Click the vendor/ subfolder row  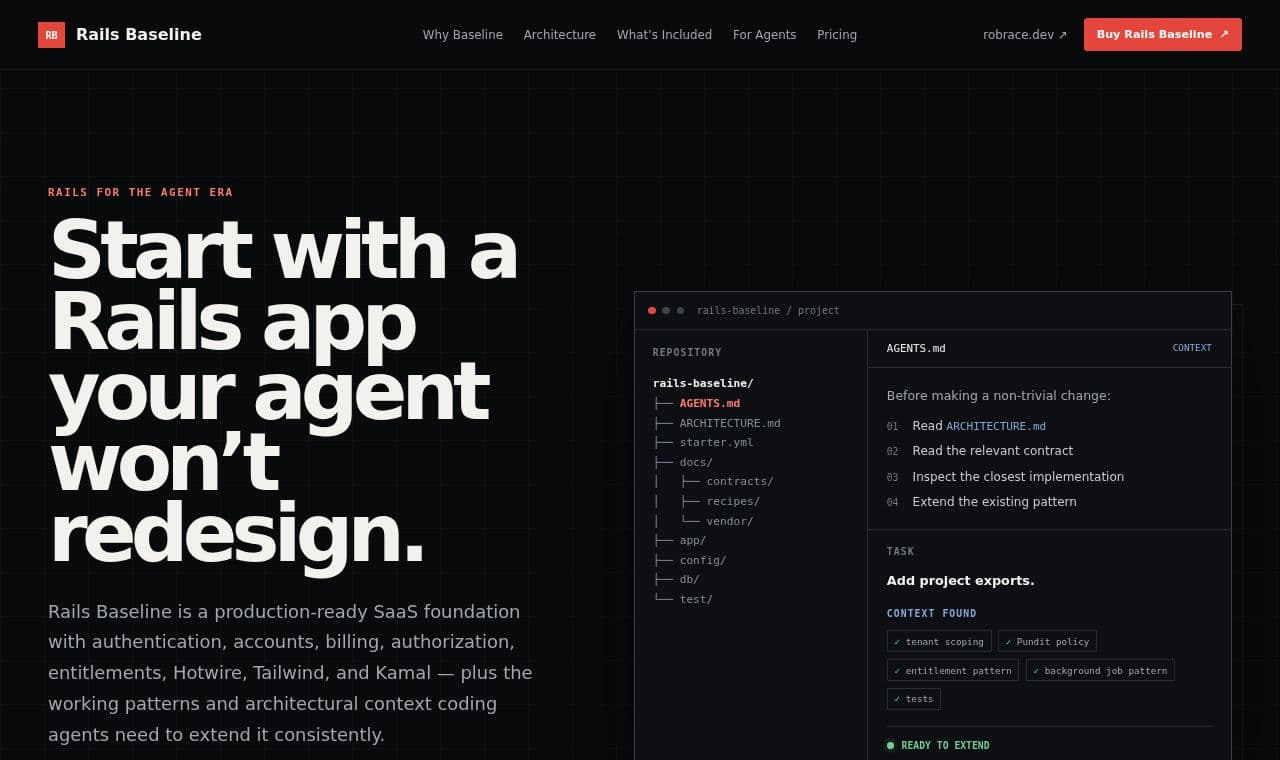click(729, 521)
